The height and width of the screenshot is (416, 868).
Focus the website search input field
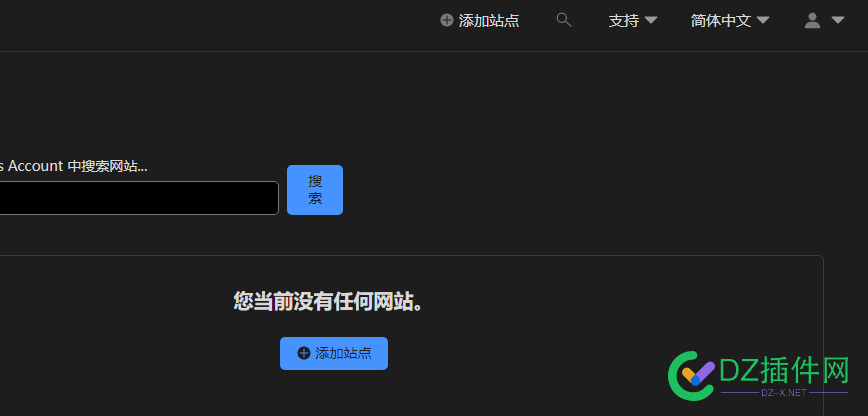[138, 198]
